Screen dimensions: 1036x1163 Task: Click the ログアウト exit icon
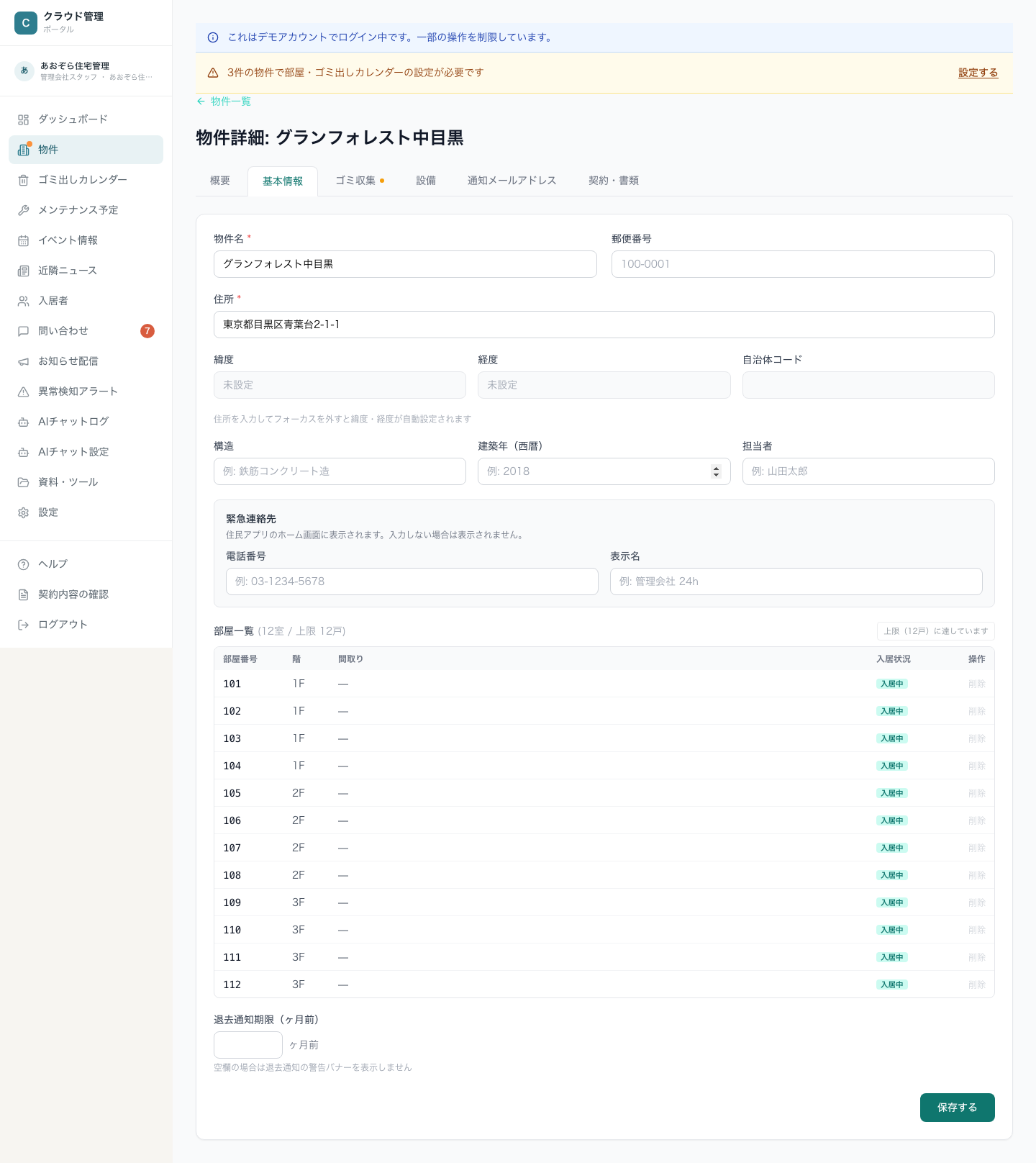pos(24,625)
